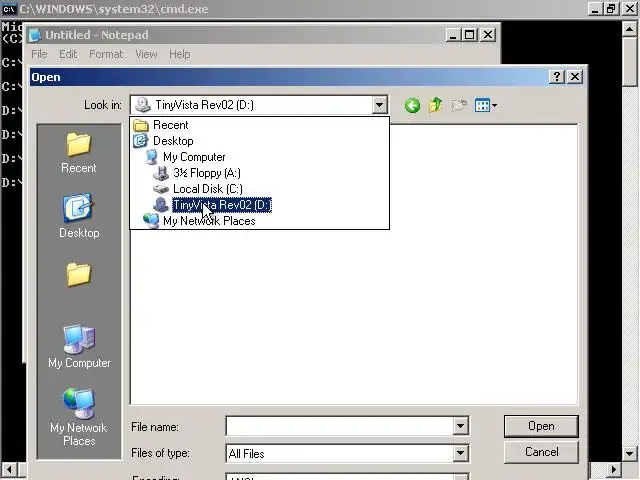The image size is (640, 480).
Task: Click the Create New Folder toolbar icon
Action: tap(459, 106)
